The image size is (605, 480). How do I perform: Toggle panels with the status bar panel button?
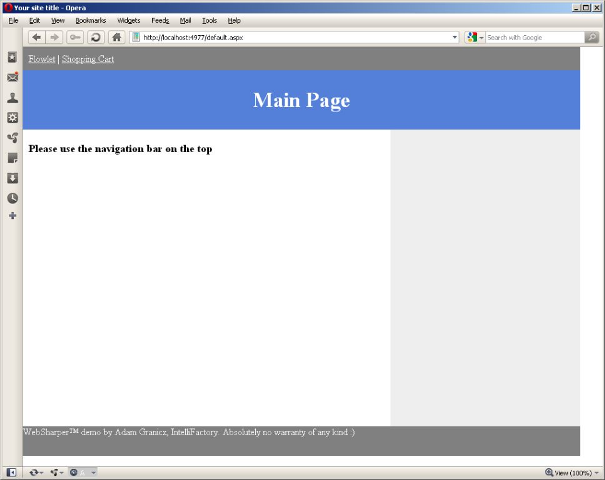pyautogui.click(x=11, y=472)
